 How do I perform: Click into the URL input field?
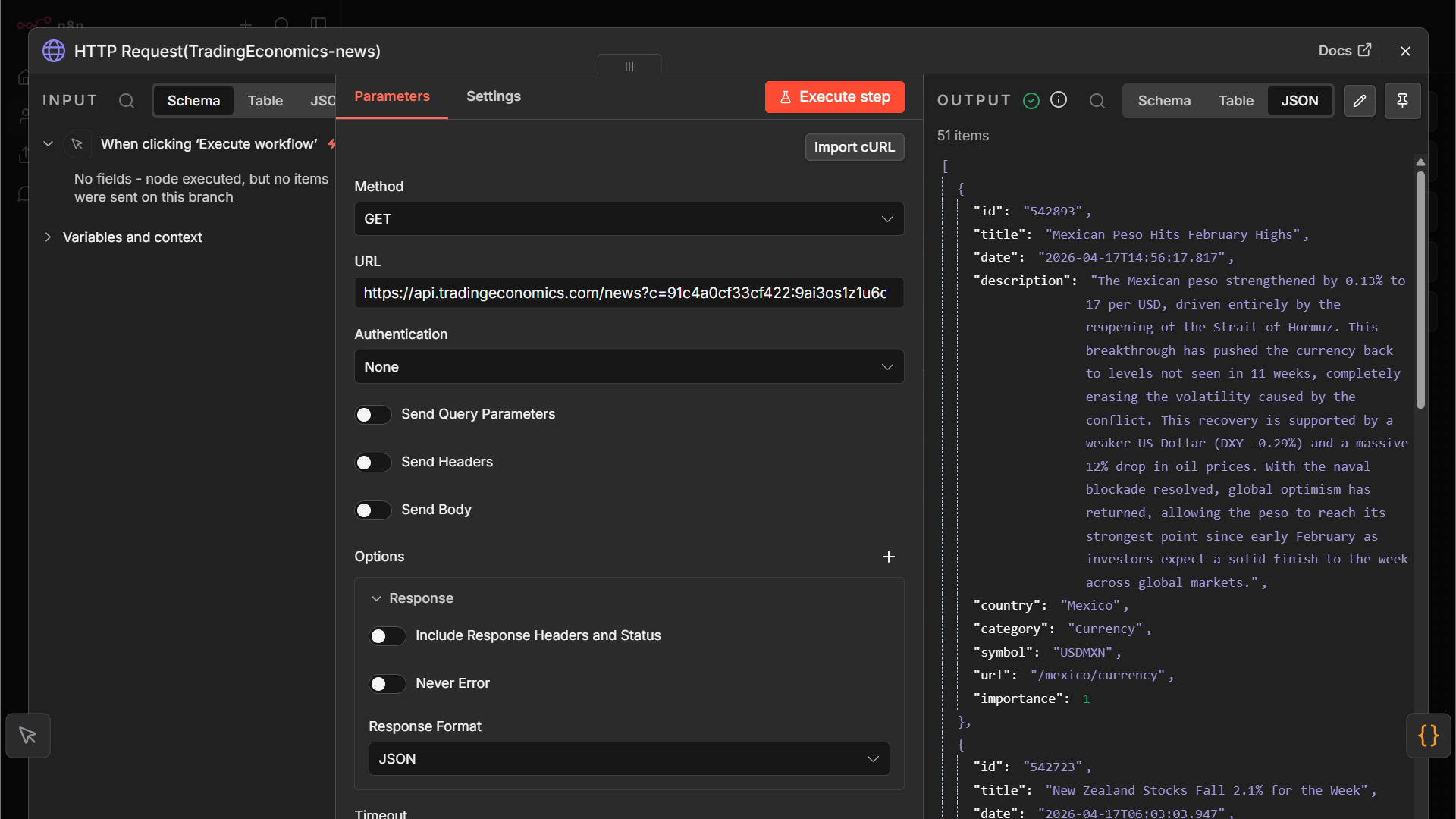coord(629,293)
